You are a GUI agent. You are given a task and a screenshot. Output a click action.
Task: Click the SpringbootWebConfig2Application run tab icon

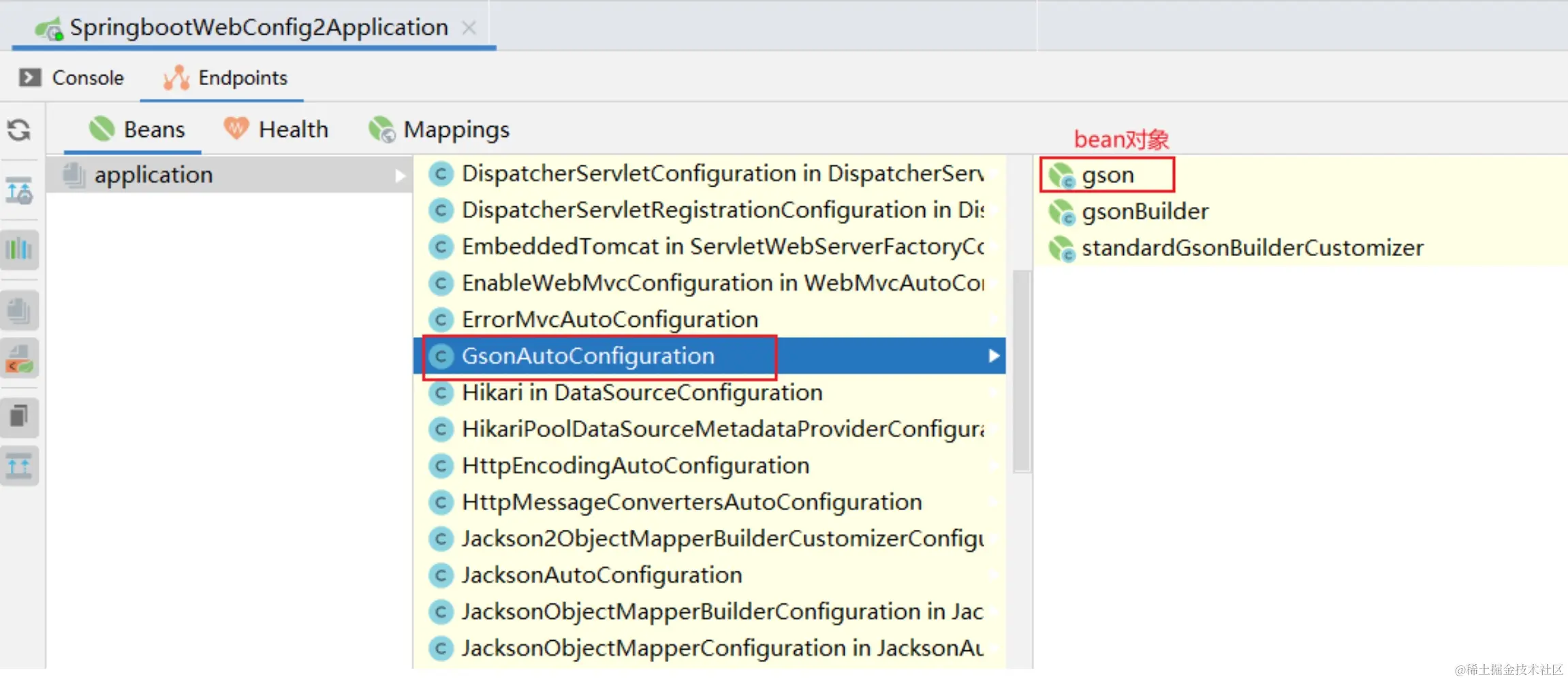(x=49, y=29)
